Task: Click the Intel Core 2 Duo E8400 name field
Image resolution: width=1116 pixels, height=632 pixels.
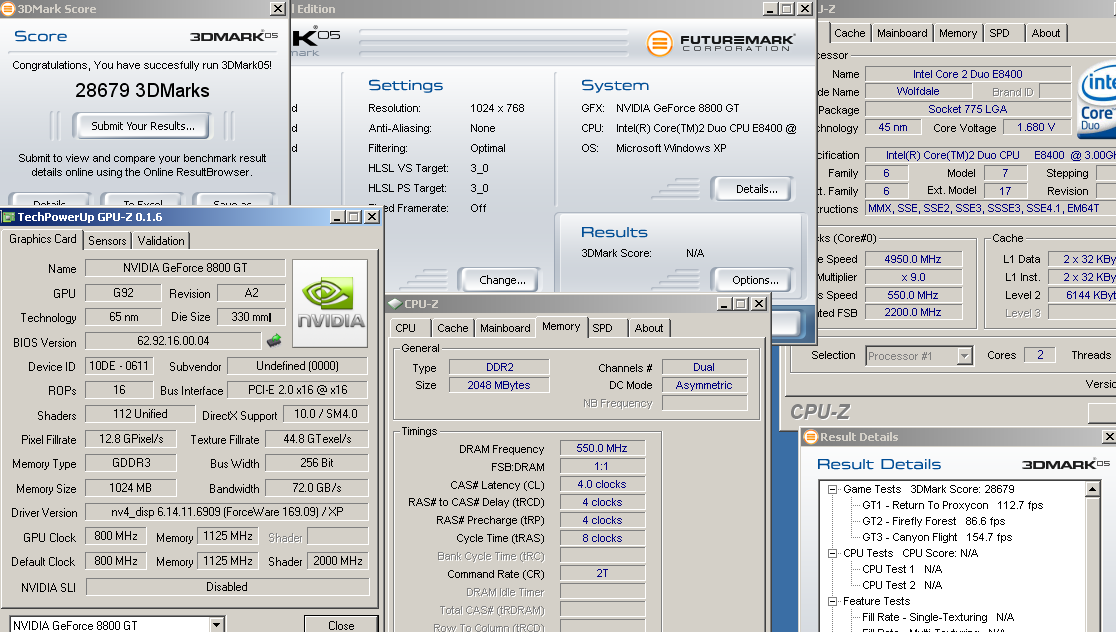Action: click(968, 74)
